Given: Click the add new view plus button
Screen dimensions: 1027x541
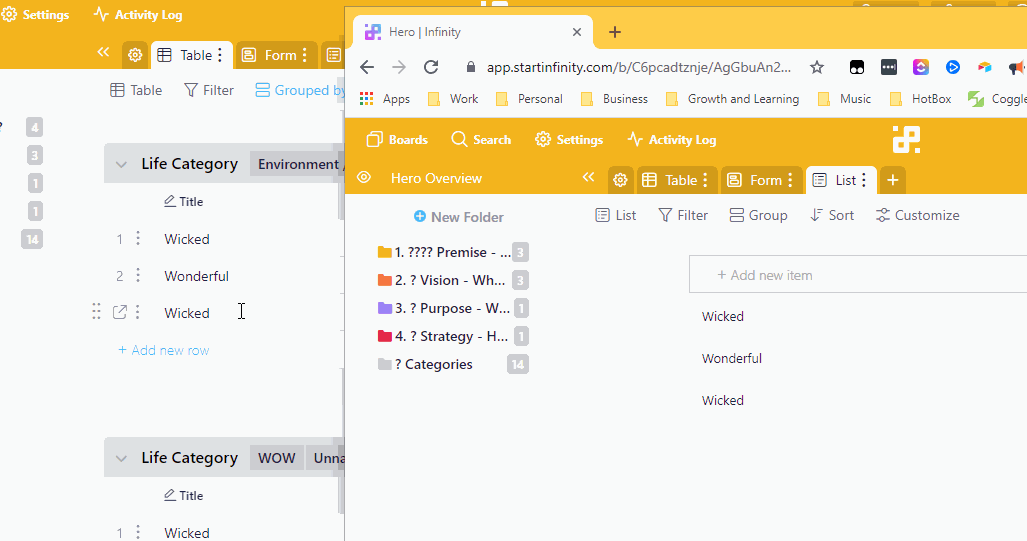Looking at the screenshot, I should (893, 180).
